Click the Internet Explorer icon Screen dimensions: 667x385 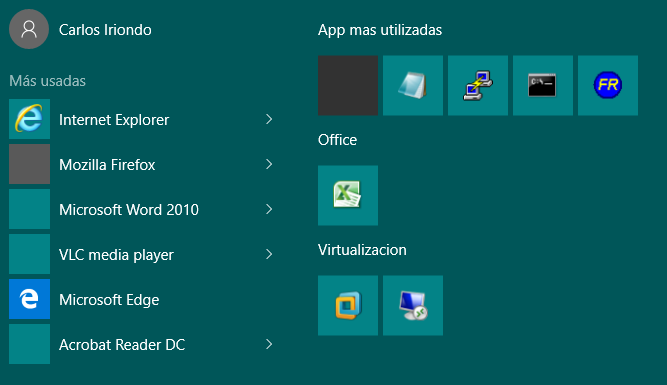29,119
